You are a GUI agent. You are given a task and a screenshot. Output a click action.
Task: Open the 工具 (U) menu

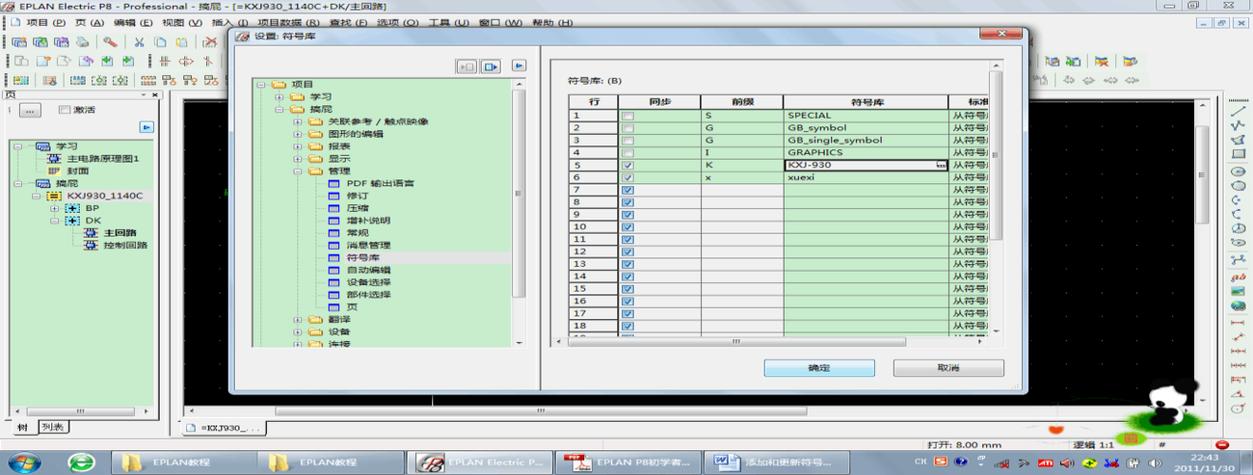coord(448,22)
